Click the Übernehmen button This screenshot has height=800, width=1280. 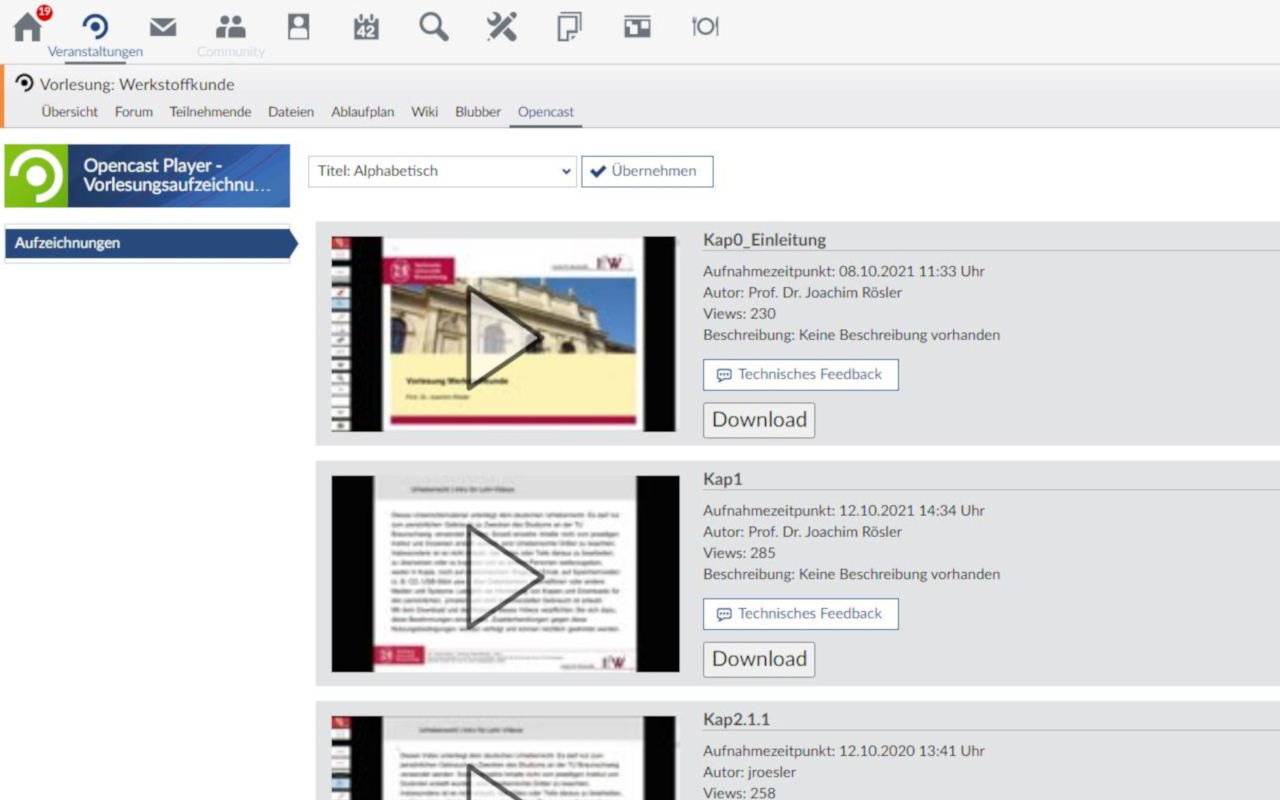(x=647, y=171)
